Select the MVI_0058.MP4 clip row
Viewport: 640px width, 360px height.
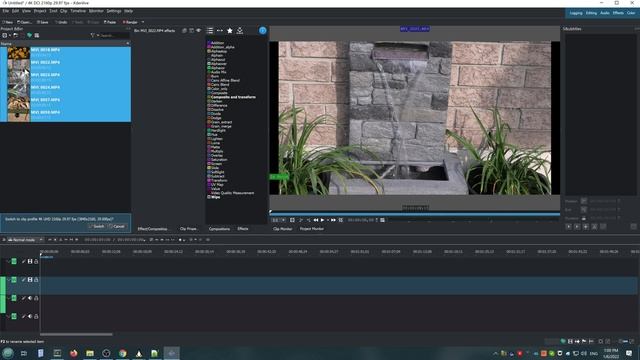tap(65, 115)
